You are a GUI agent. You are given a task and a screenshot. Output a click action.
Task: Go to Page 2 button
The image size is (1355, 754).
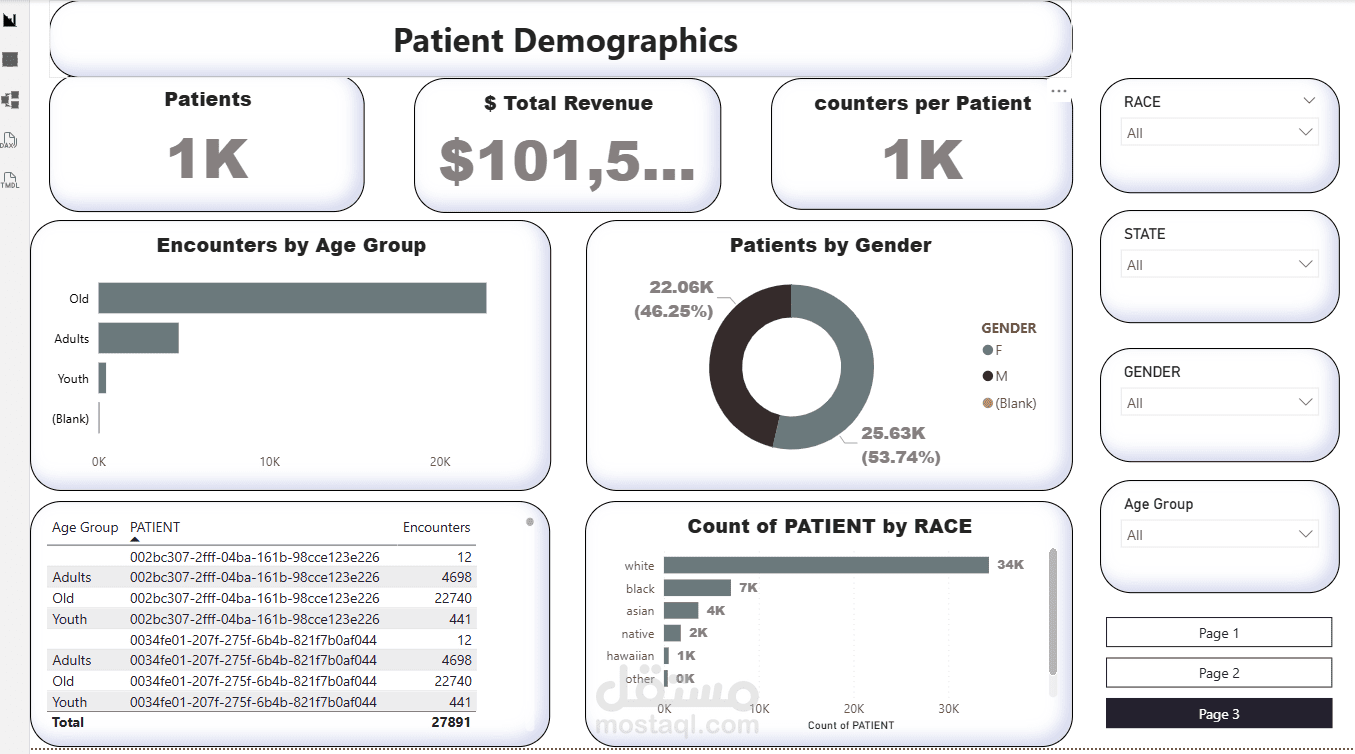[1219, 672]
